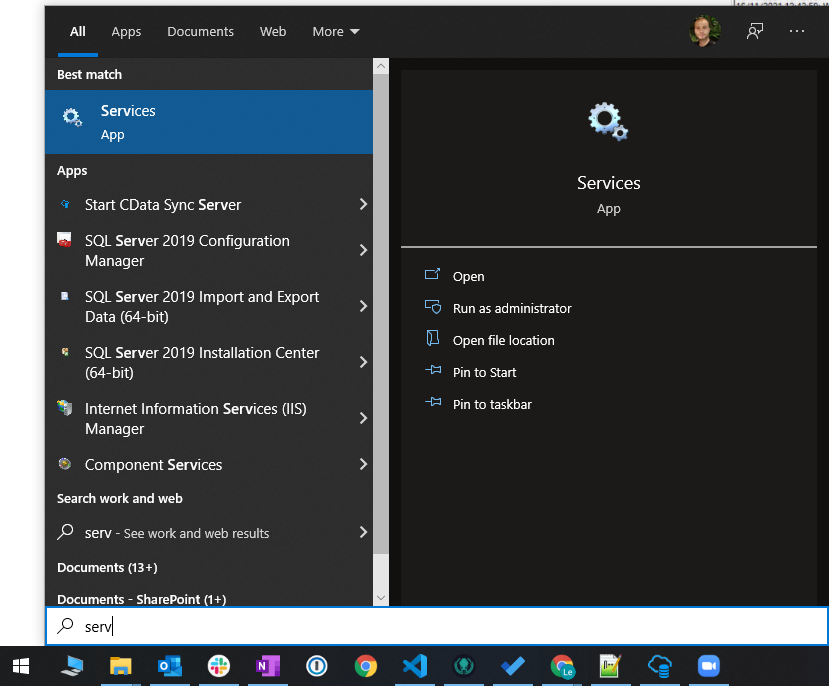Launch Outlook from the taskbar
The width and height of the screenshot is (829, 686).
[170, 666]
